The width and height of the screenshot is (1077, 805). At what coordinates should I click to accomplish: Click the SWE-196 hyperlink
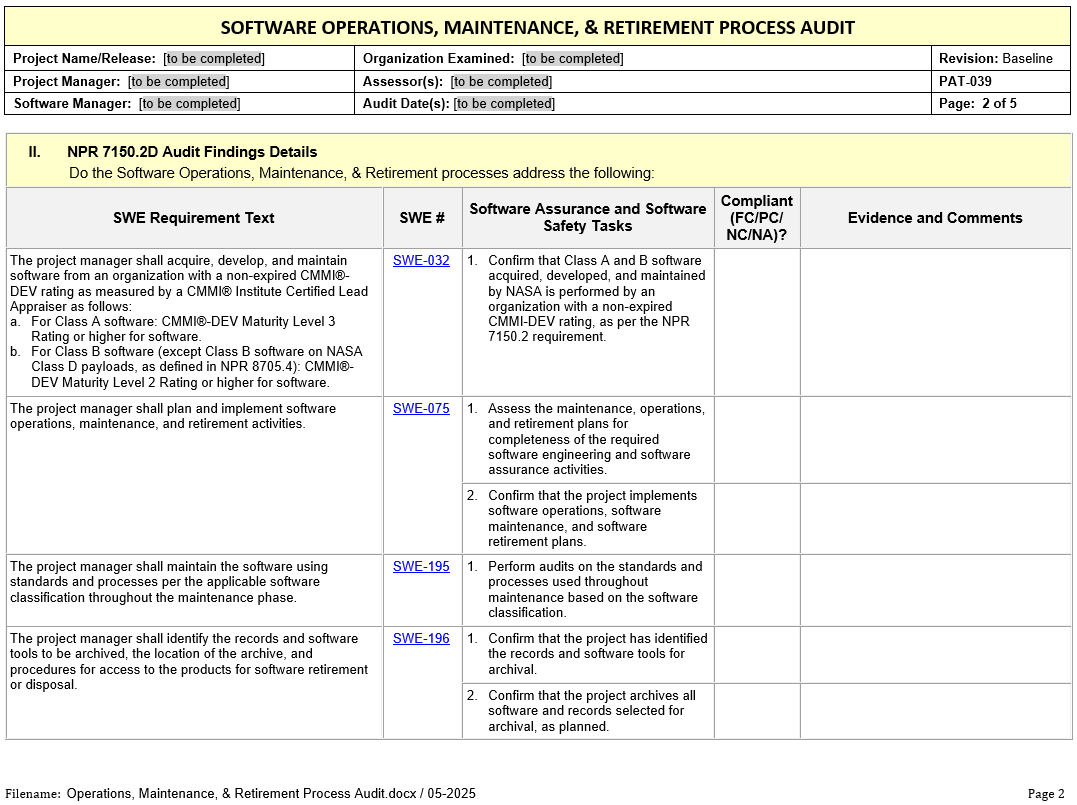(x=421, y=639)
